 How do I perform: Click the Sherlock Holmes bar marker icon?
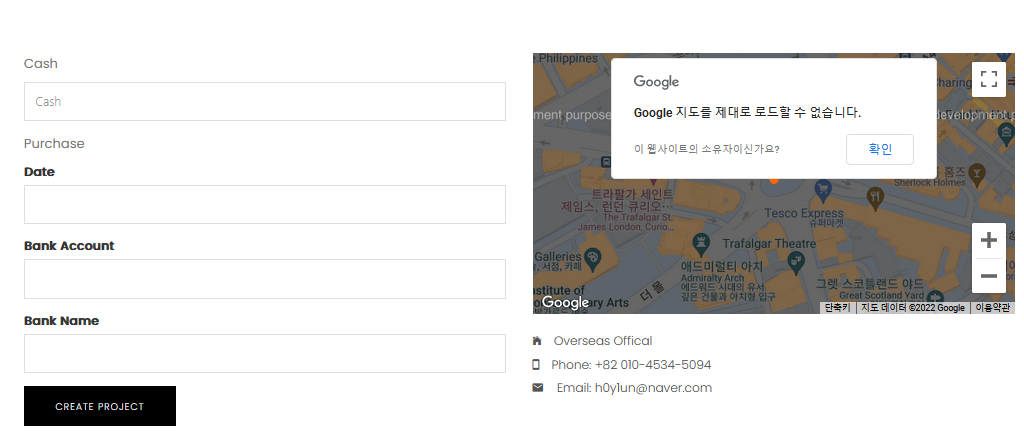[977, 174]
